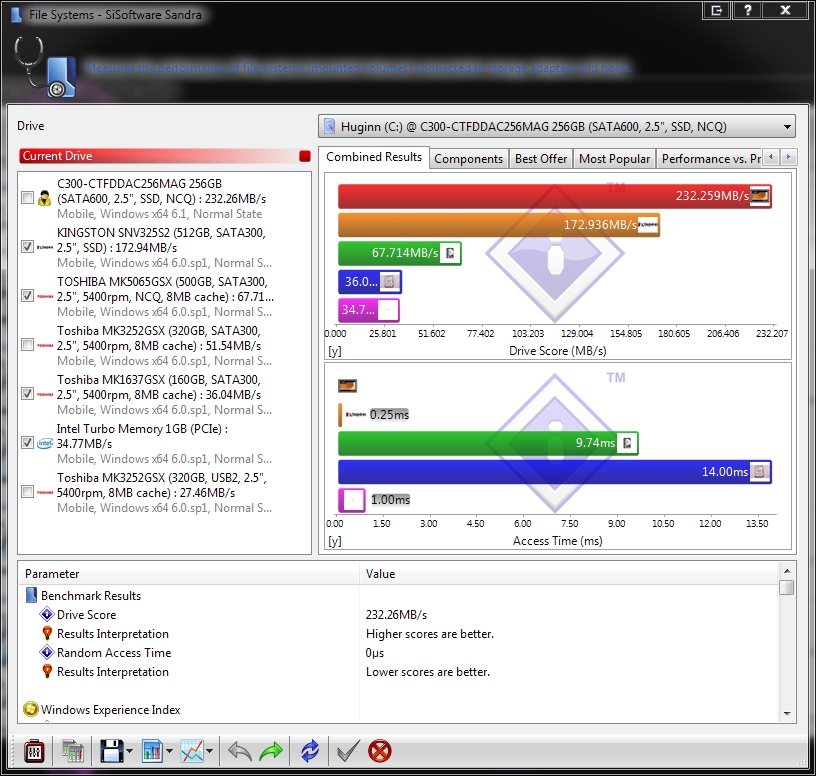This screenshot has height=776, width=816.
Task: Click the Windows Experience Index icon
Action: [31, 709]
